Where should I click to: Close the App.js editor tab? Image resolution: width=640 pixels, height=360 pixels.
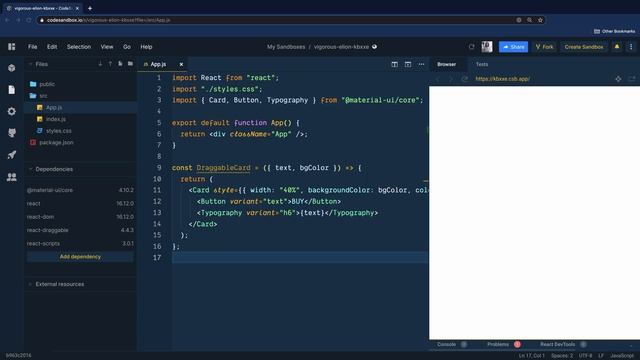tap(181, 64)
